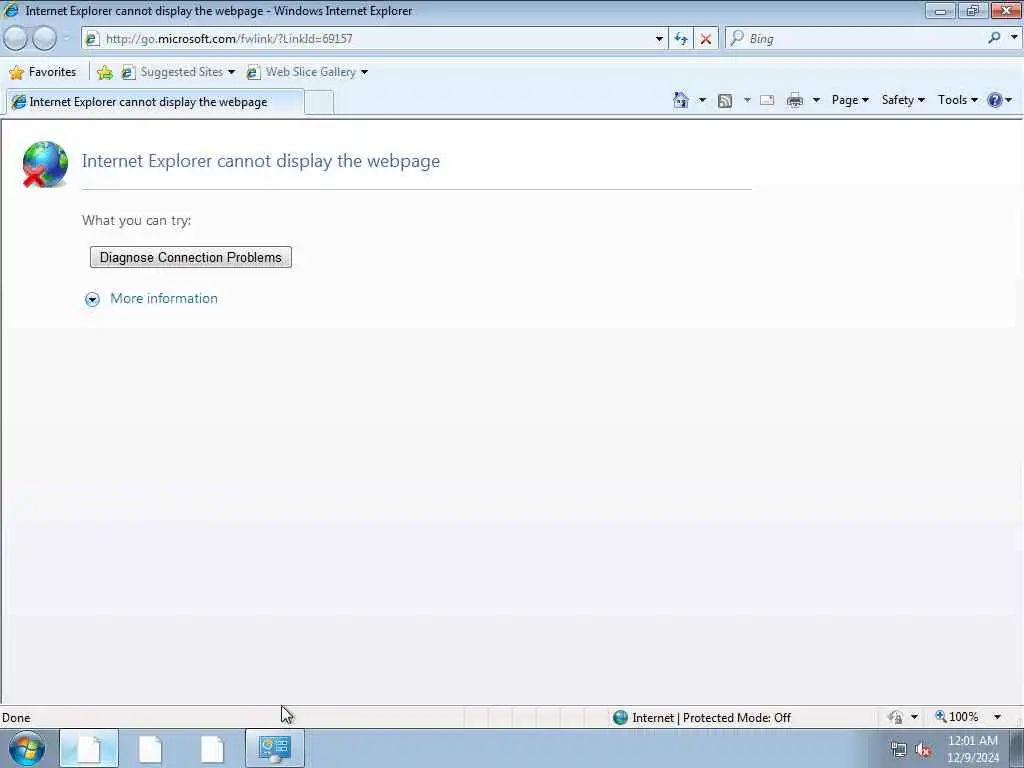The image size is (1024, 768).
Task: Click the Done status text
Action: point(16,718)
